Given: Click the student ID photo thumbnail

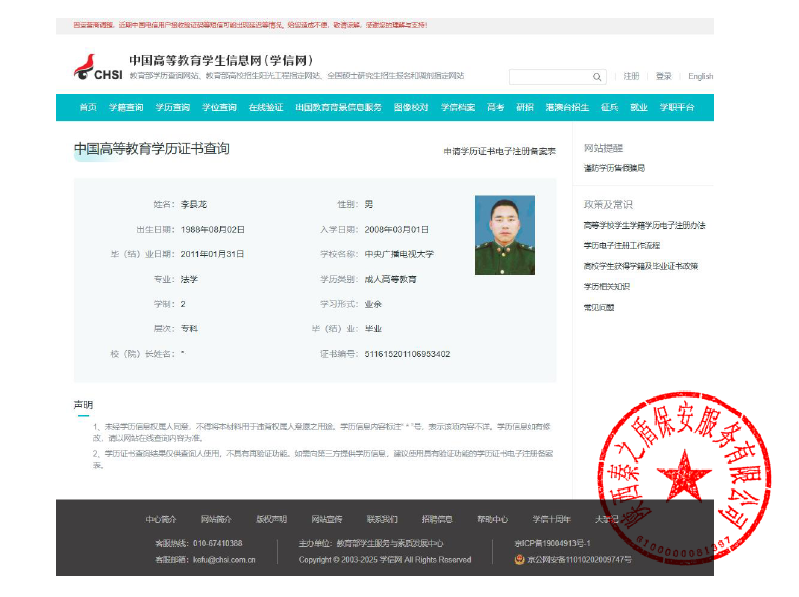Looking at the screenshot, I should click(x=504, y=235).
